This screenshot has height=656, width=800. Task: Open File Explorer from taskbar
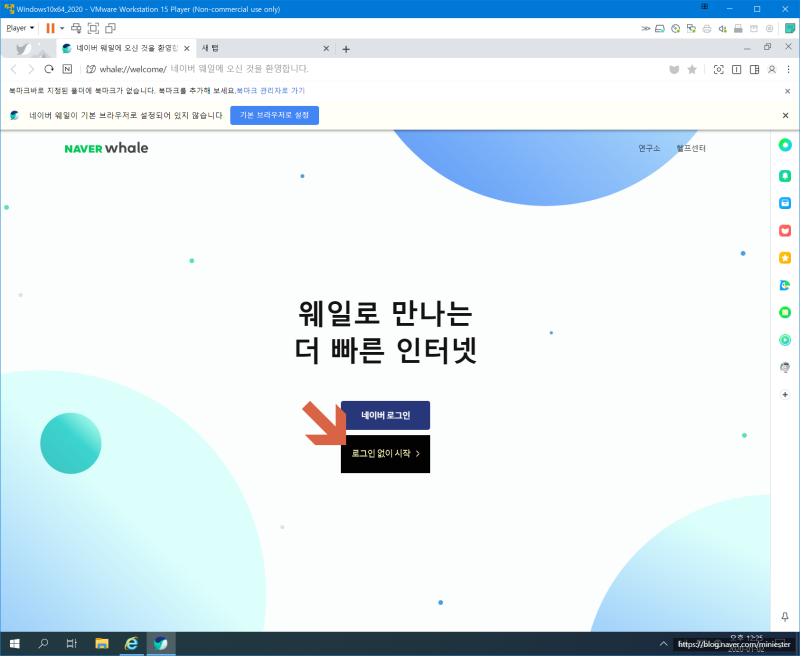102,644
